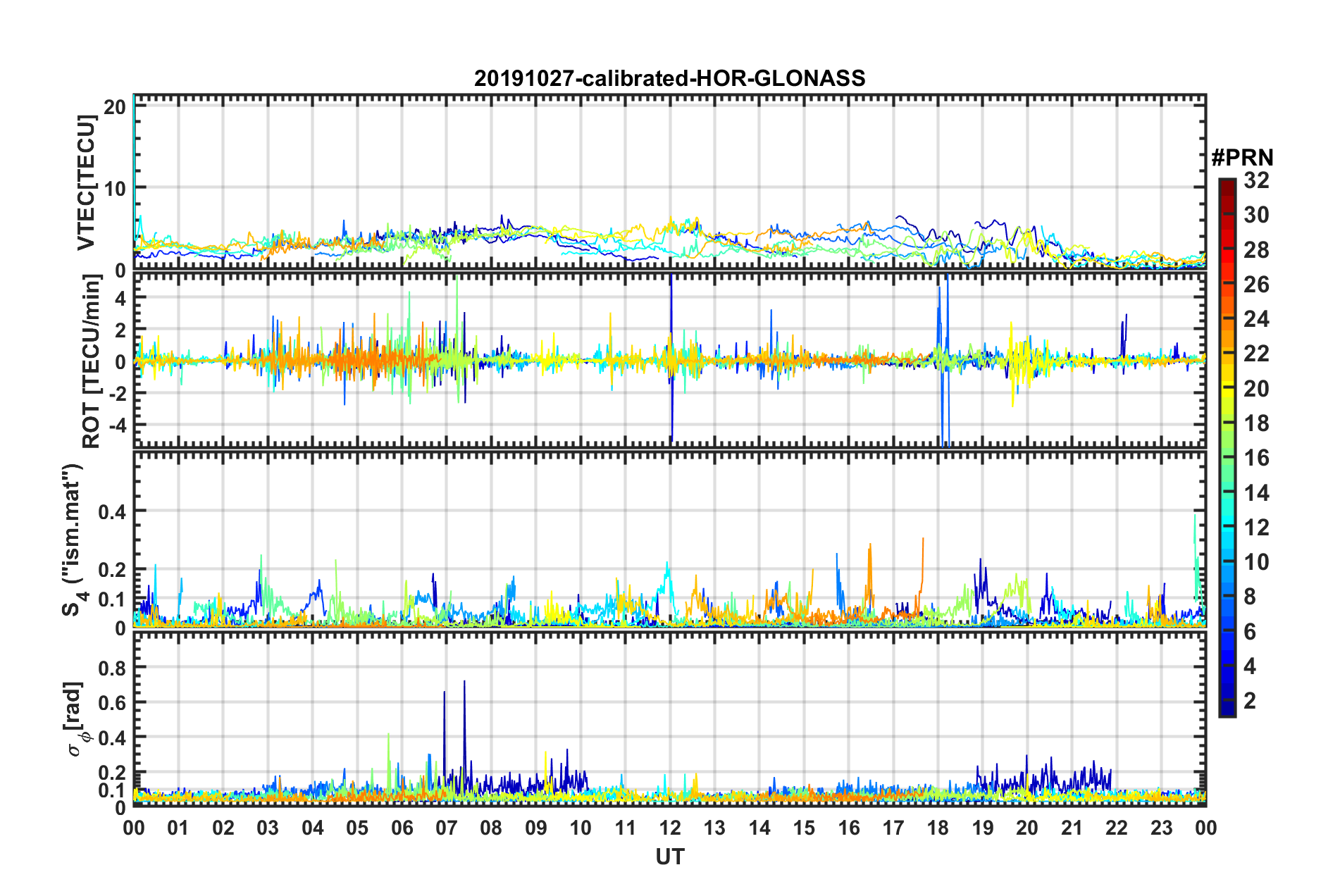Click the dark blue bottom of the PRN colorbar
Image resolution: width=1340 pixels, height=896 pixels.
[1227, 711]
